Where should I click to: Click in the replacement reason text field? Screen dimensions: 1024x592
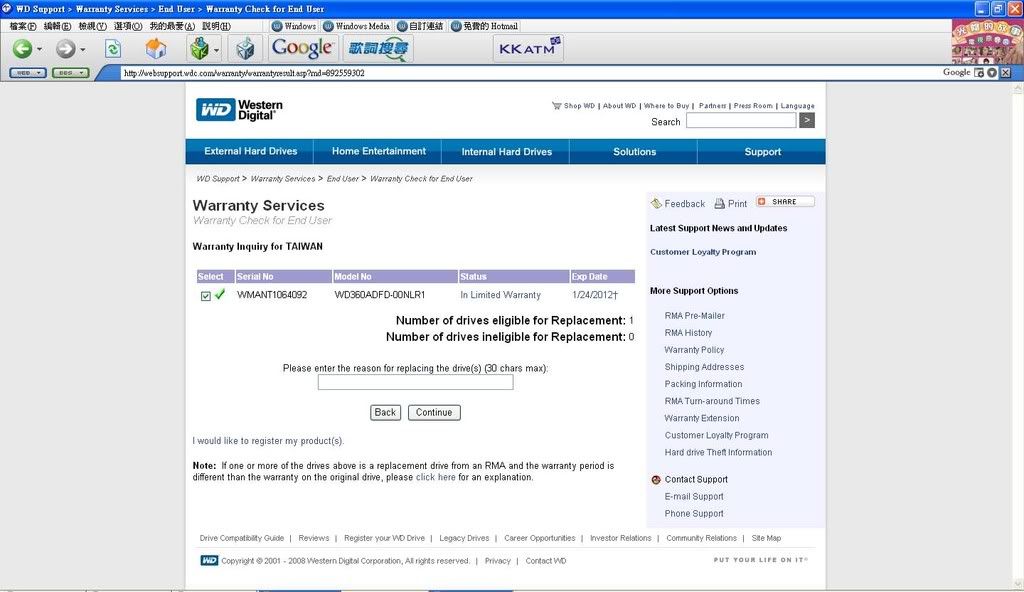[x=415, y=382]
